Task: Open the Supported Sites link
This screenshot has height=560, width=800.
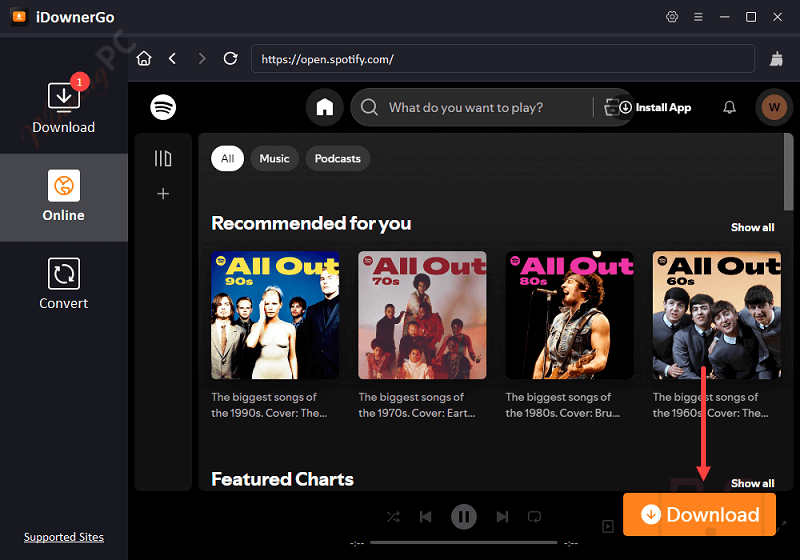Action: [64, 537]
